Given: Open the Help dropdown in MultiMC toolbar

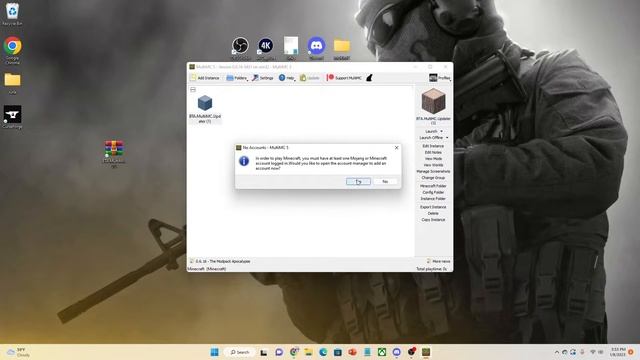Looking at the screenshot, I should [287, 78].
